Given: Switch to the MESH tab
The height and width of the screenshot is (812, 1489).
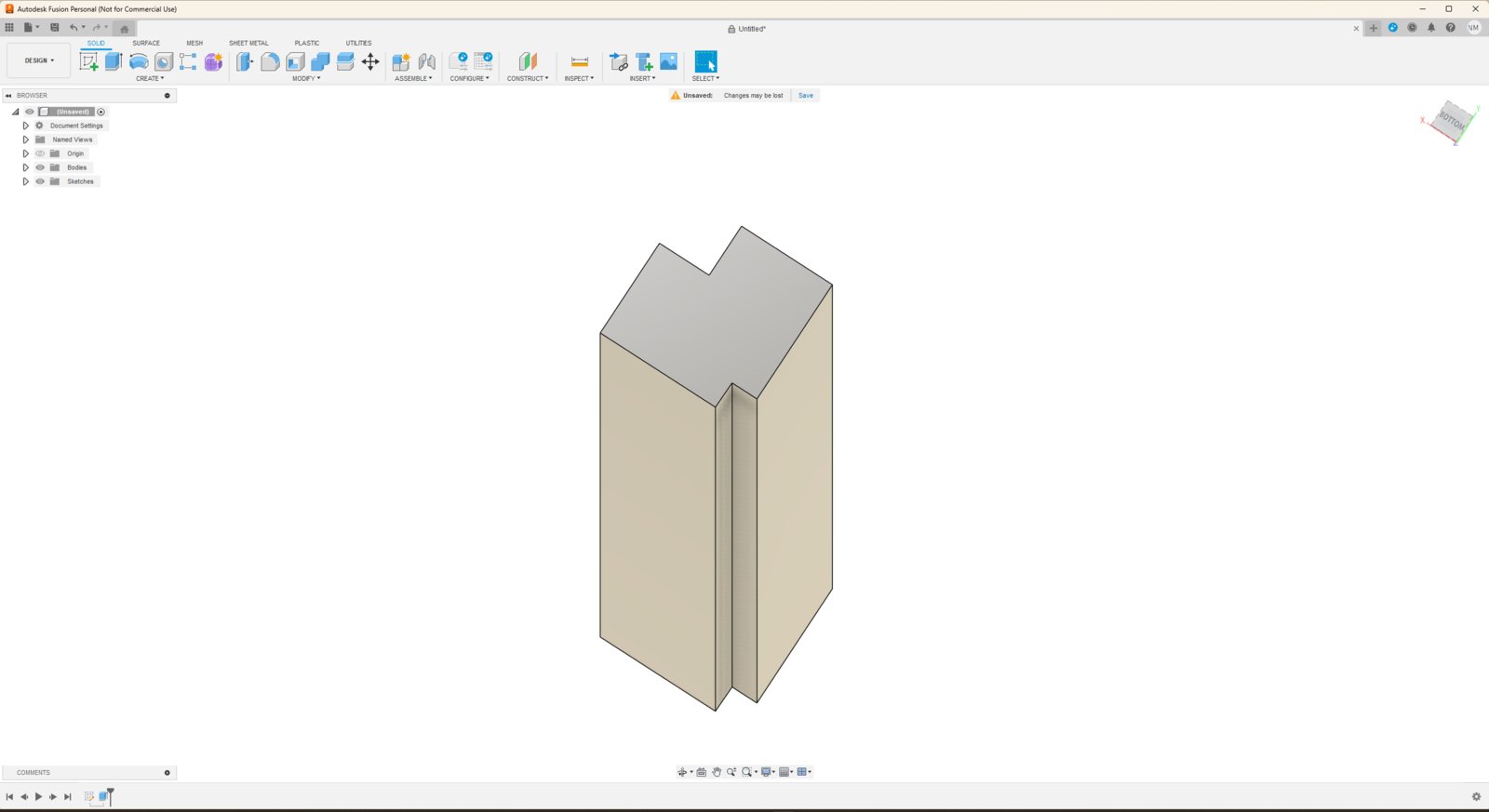Looking at the screenshot, I should [195, 43].
